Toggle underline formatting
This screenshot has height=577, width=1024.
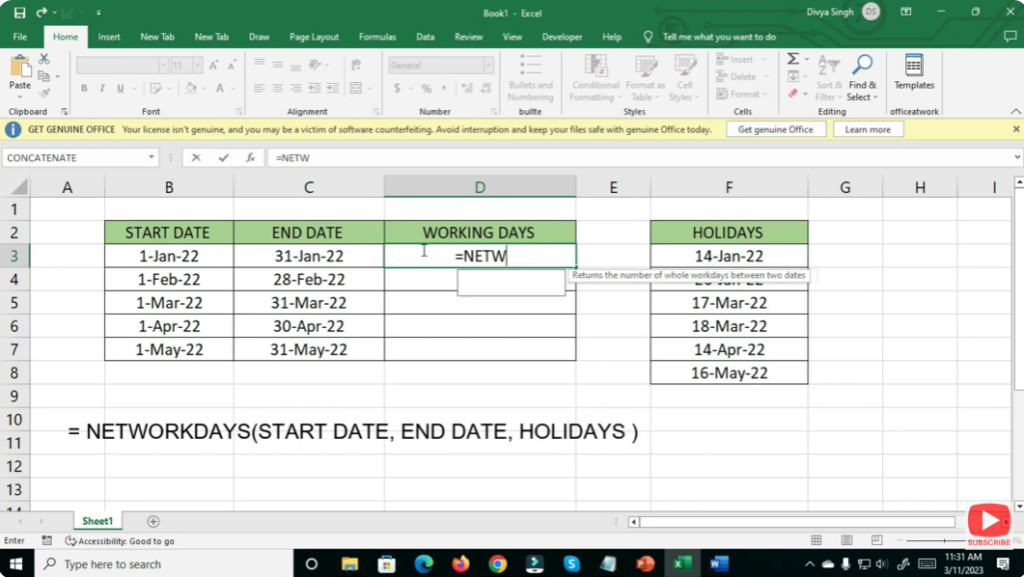tap(119, 88)
